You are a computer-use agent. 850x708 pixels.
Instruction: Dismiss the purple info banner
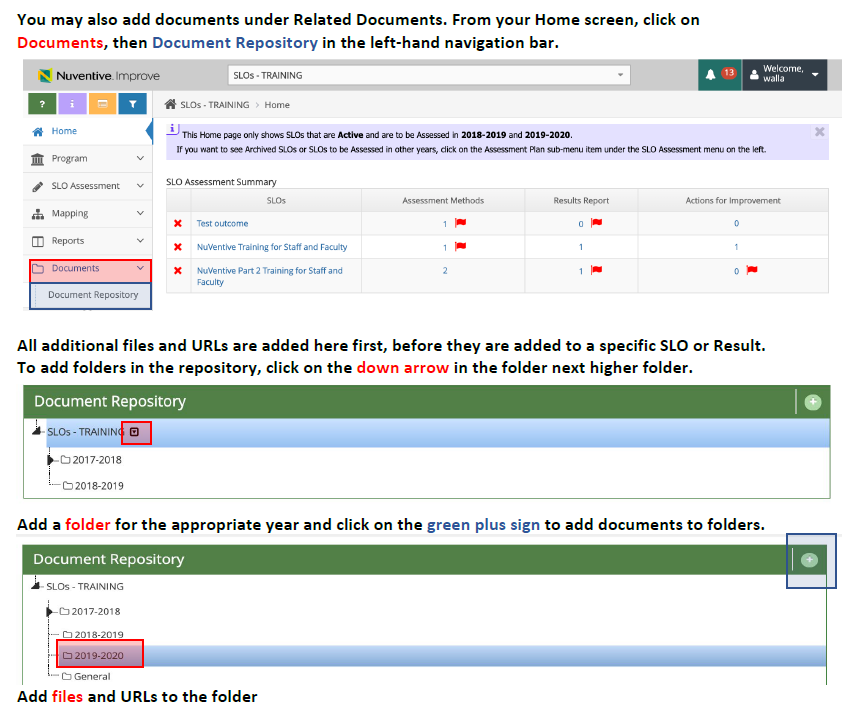click(x=819, y=132)
